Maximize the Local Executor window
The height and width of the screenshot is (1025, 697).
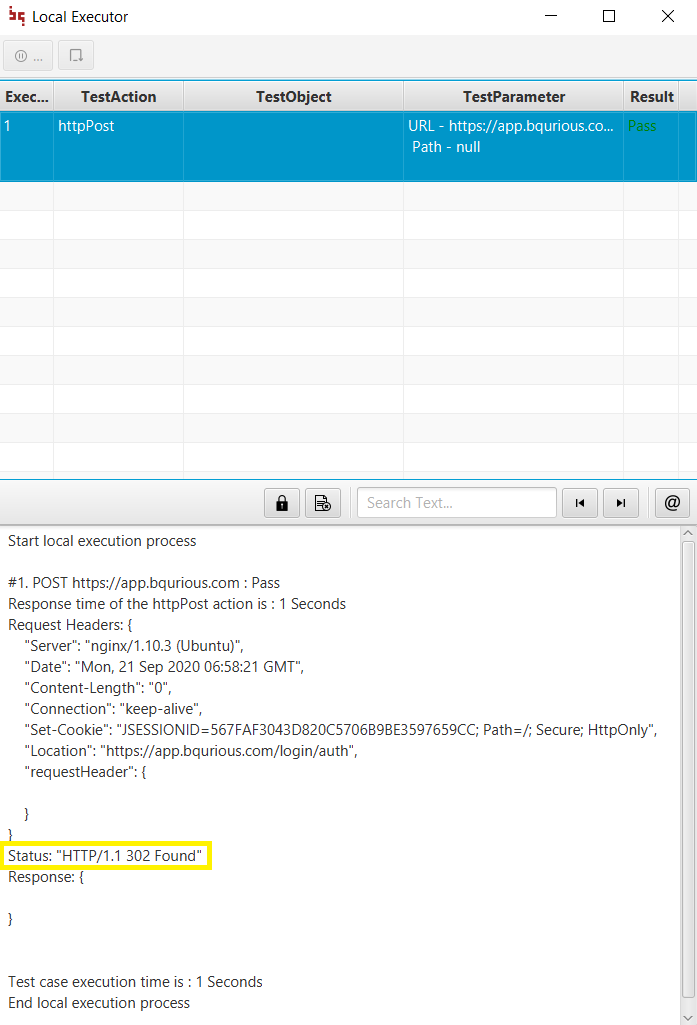[609, 16]
